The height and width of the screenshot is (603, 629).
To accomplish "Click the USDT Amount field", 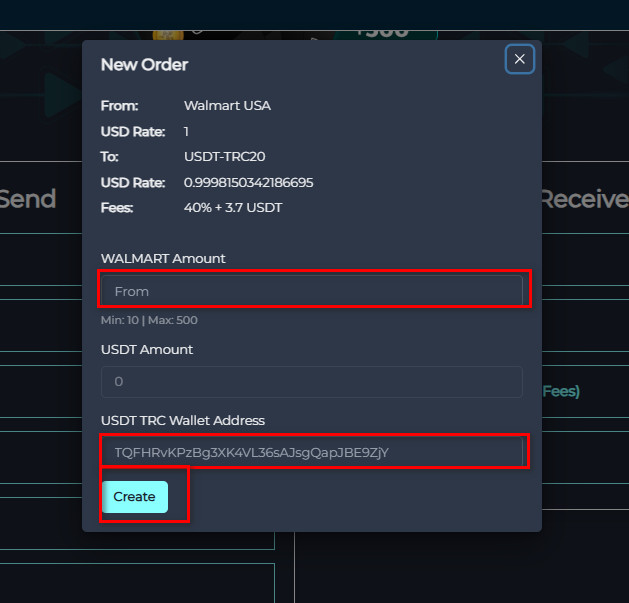I will point(312,382).
